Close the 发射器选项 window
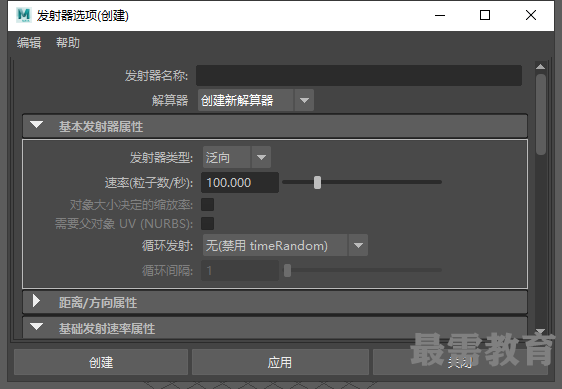The image size is (562, 389). click(531, 15)
